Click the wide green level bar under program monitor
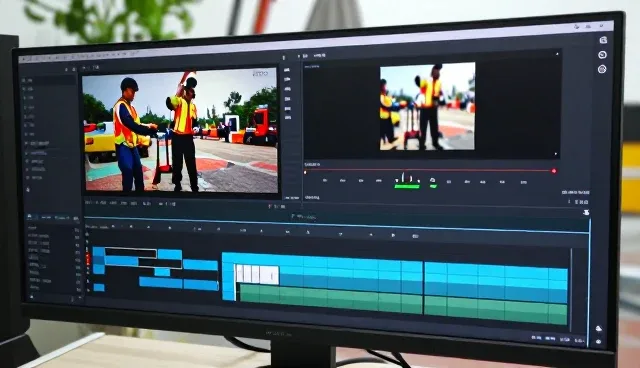 [407, 186]
